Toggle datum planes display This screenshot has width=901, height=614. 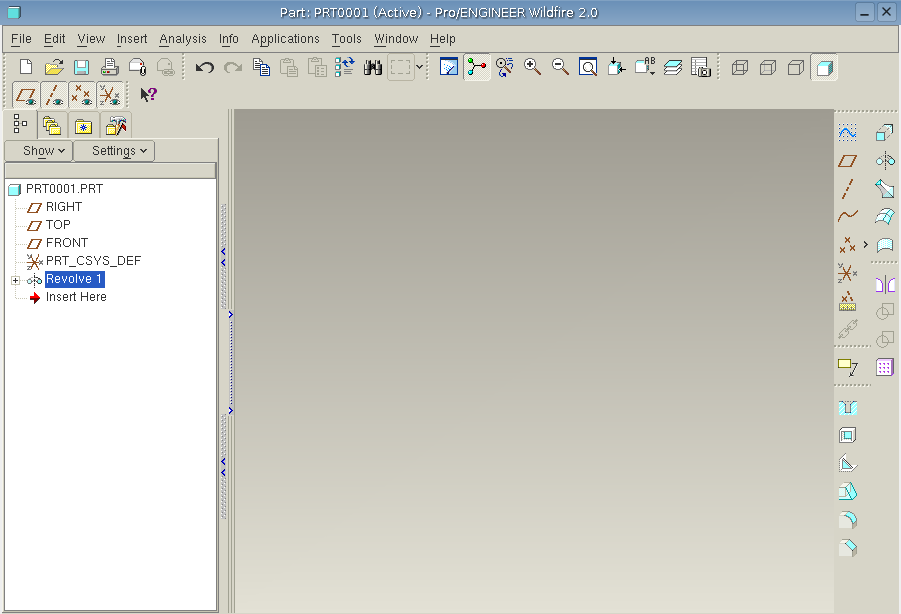(x=26, y=95)
